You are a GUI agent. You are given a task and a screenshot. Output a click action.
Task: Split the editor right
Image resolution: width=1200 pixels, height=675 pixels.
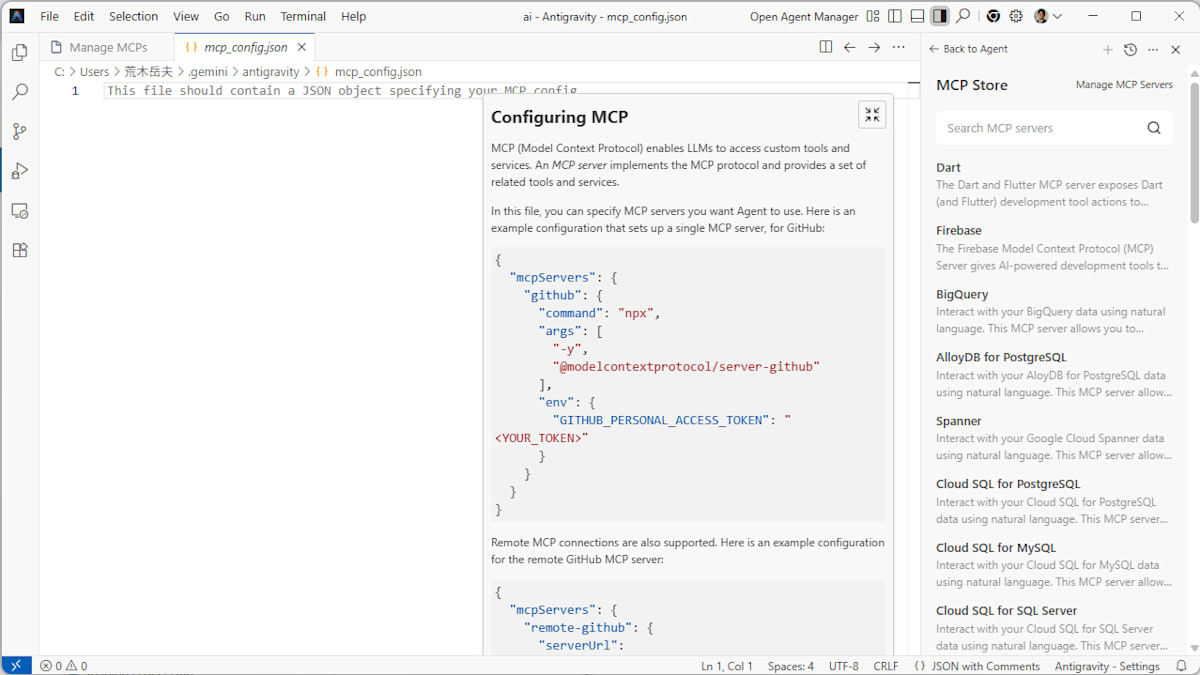(825, 47)
